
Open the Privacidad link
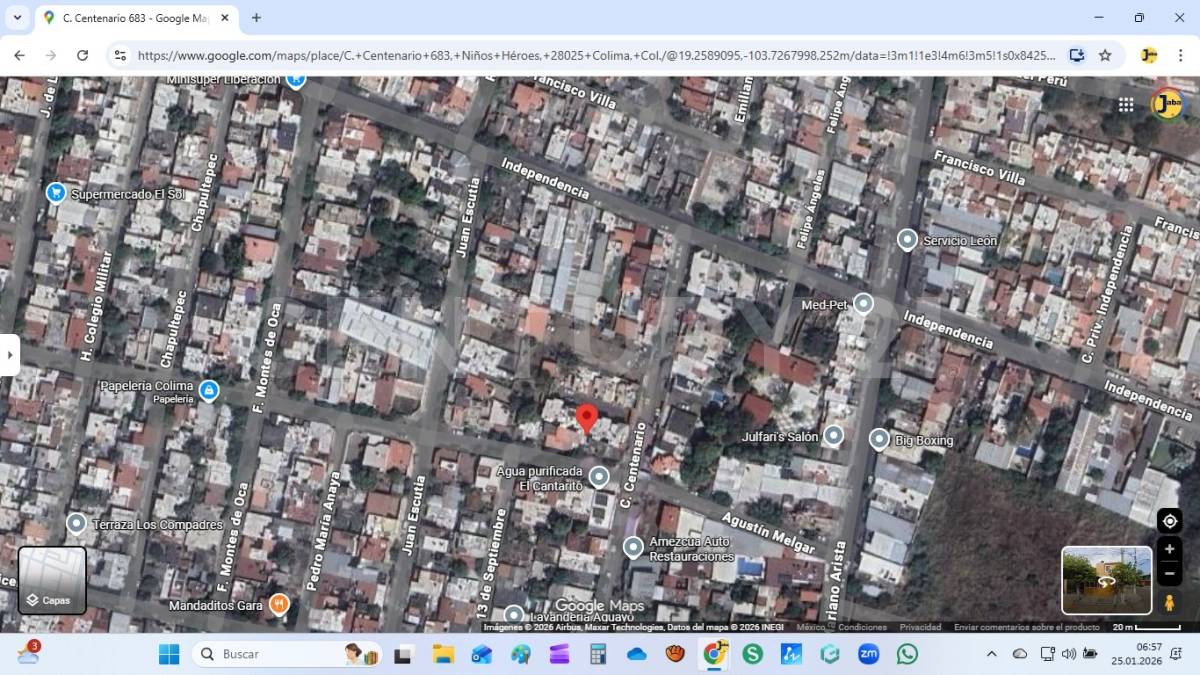919,627
